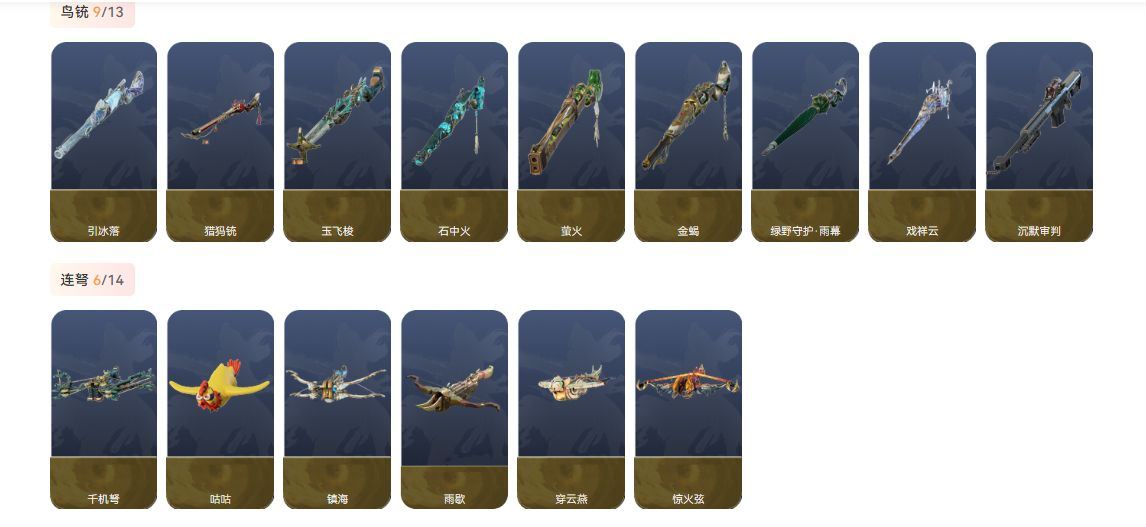This screenshot has height=527, width=1146.
Task: Open the 金蝎 musket skin card
Action: (688, 142)
